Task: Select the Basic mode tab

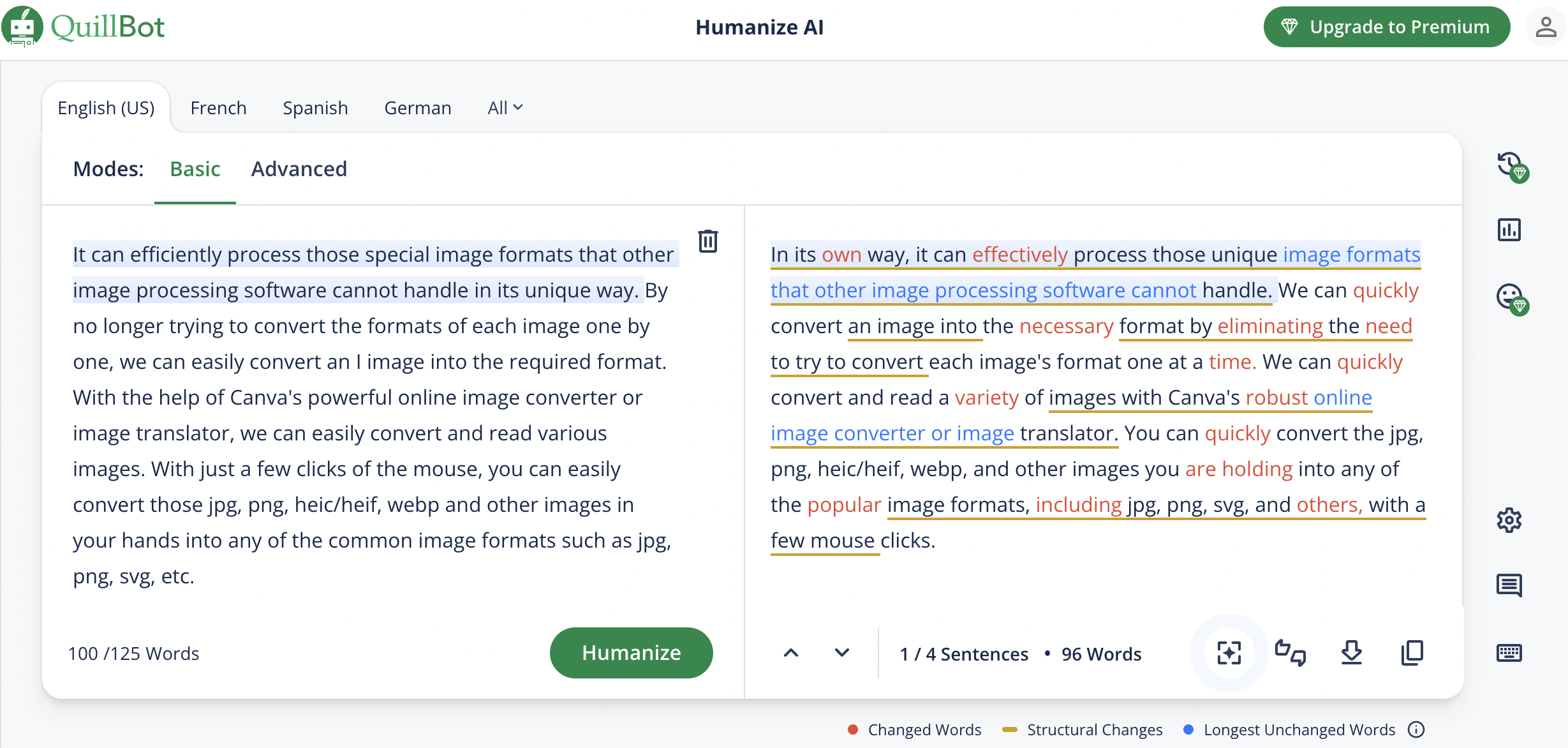Action: pyautogui.click(x=195, y=169)
